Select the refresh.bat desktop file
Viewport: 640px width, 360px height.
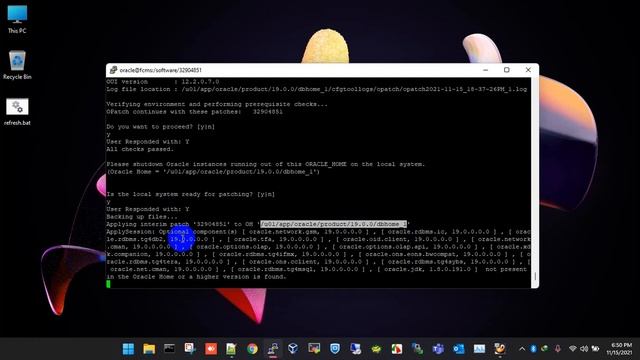coord(17,111)
